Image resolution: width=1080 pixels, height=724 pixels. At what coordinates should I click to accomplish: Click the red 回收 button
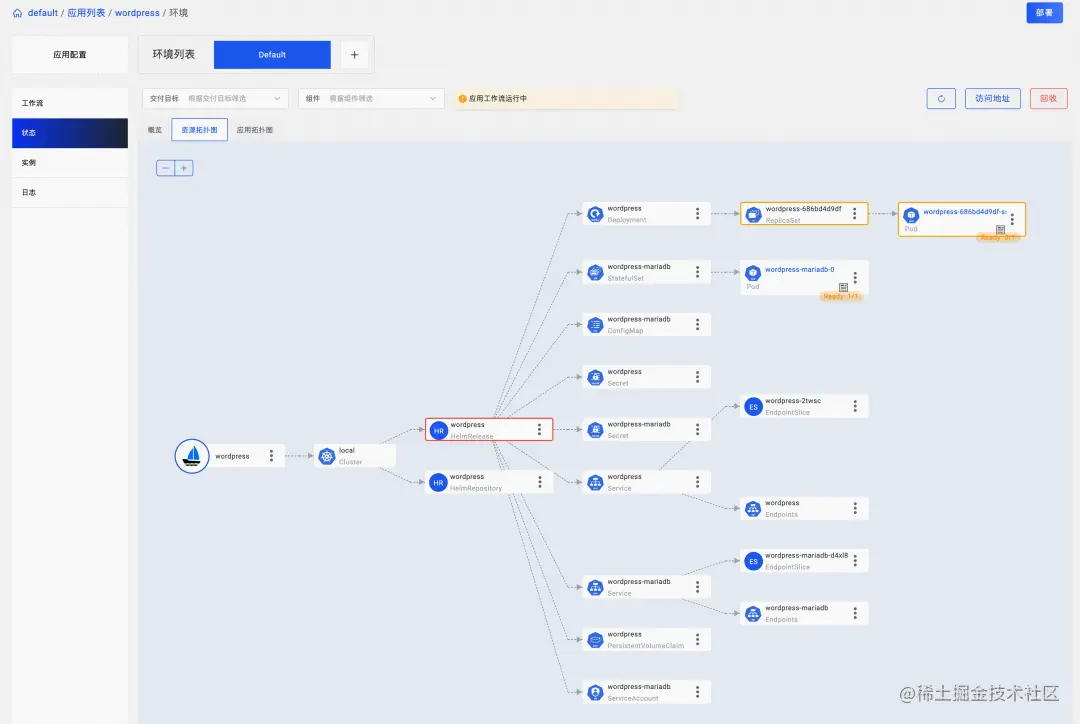1048,99
